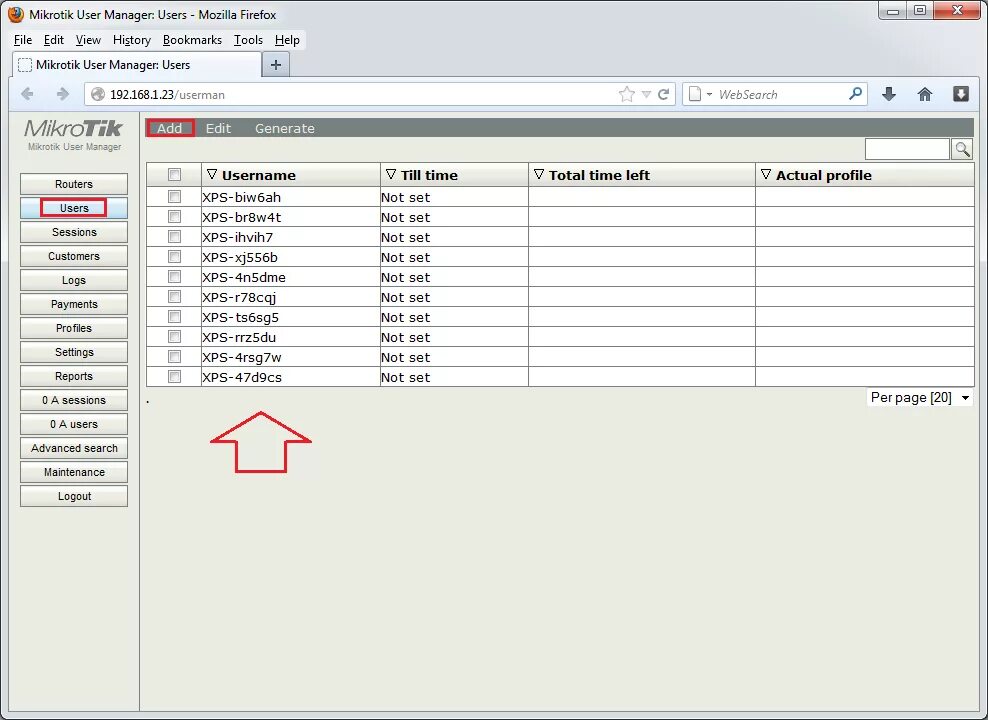Screen dimensions: 988x720
Task: Check the box for XPS-r78cqj
Action: [x=175, y=297]
